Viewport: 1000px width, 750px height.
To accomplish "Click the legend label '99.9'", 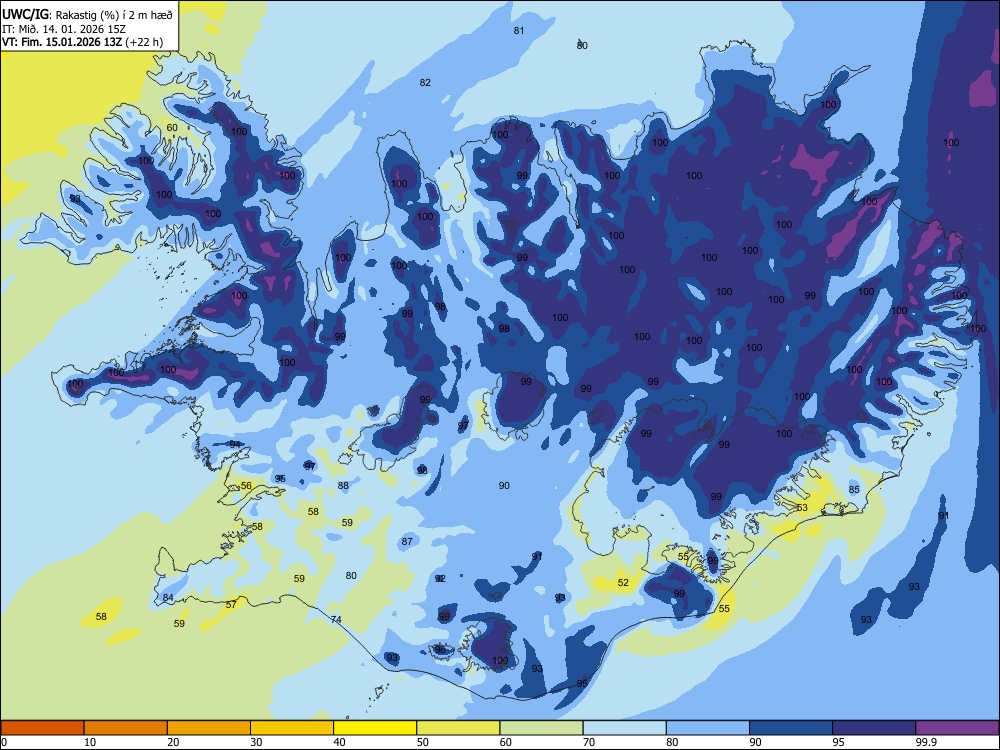I will pyautogui.click(x=926, y=742).
